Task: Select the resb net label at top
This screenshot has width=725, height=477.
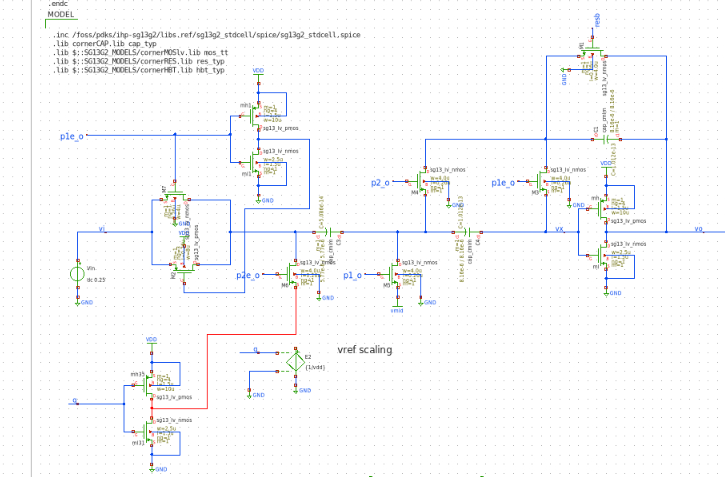Action: pos(598,20)
